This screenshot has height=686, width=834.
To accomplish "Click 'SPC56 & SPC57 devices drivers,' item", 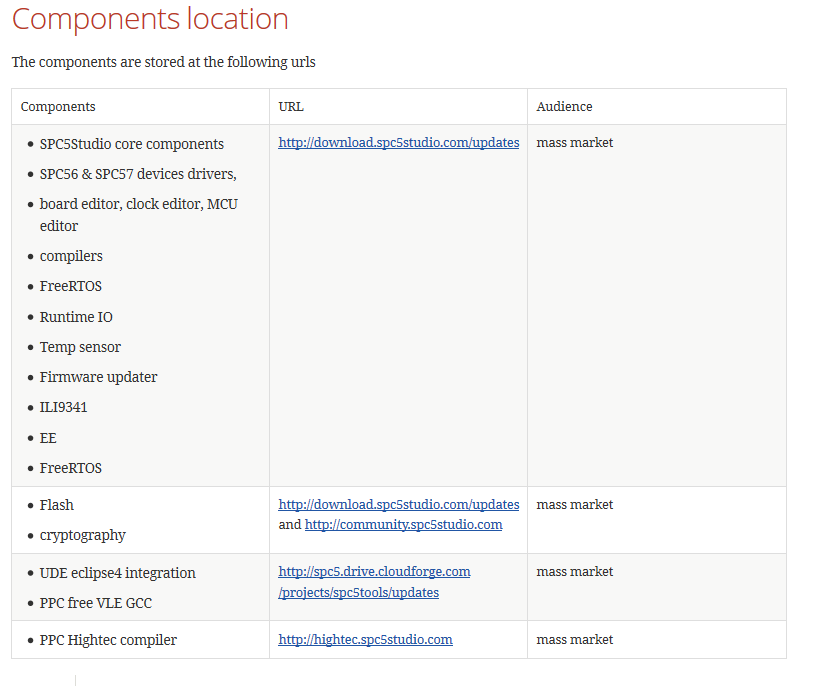I will (x=138, y=174).
